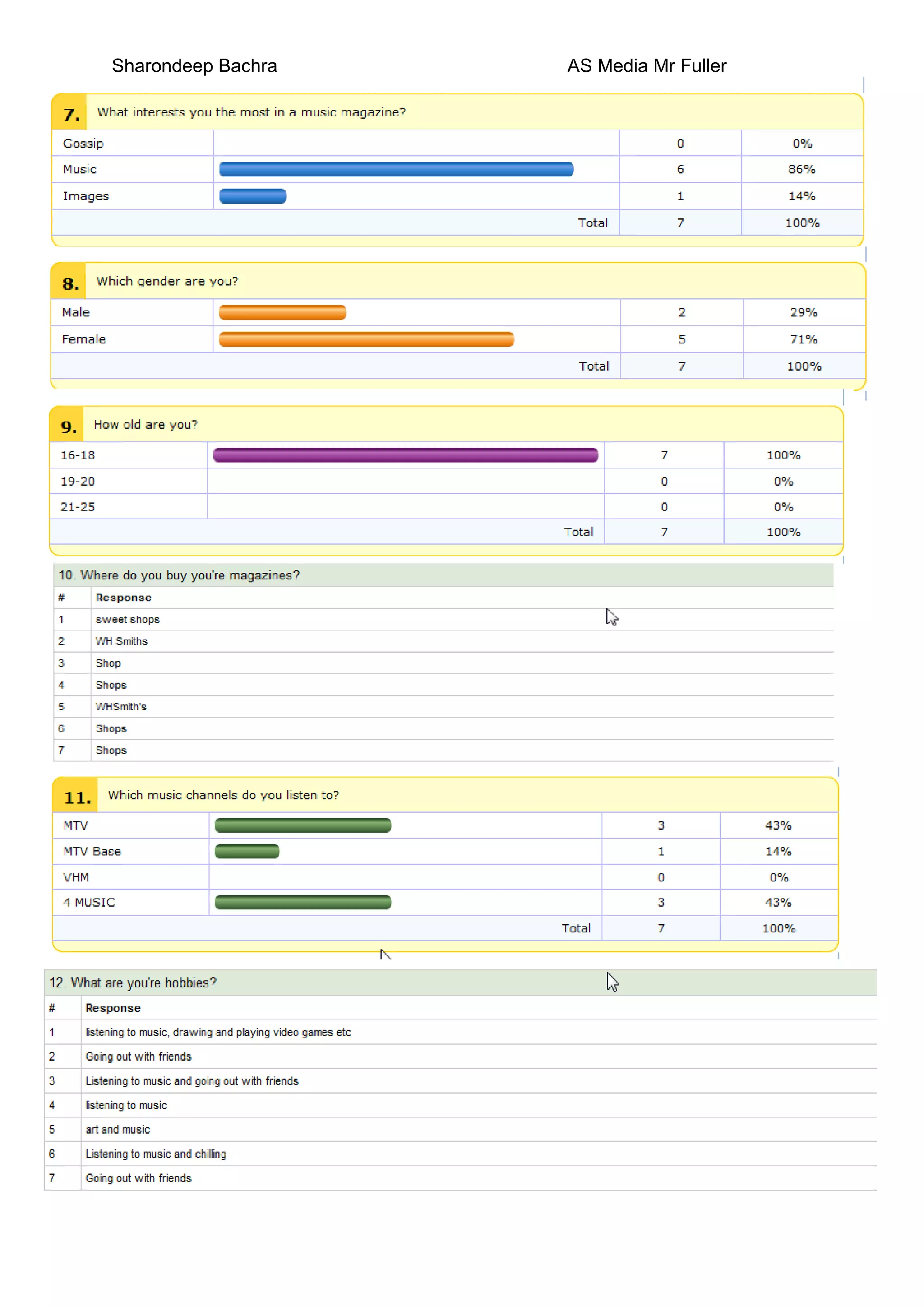
Task: Click the 'WH Smiths' response row
Action: (x=121, y=642)
